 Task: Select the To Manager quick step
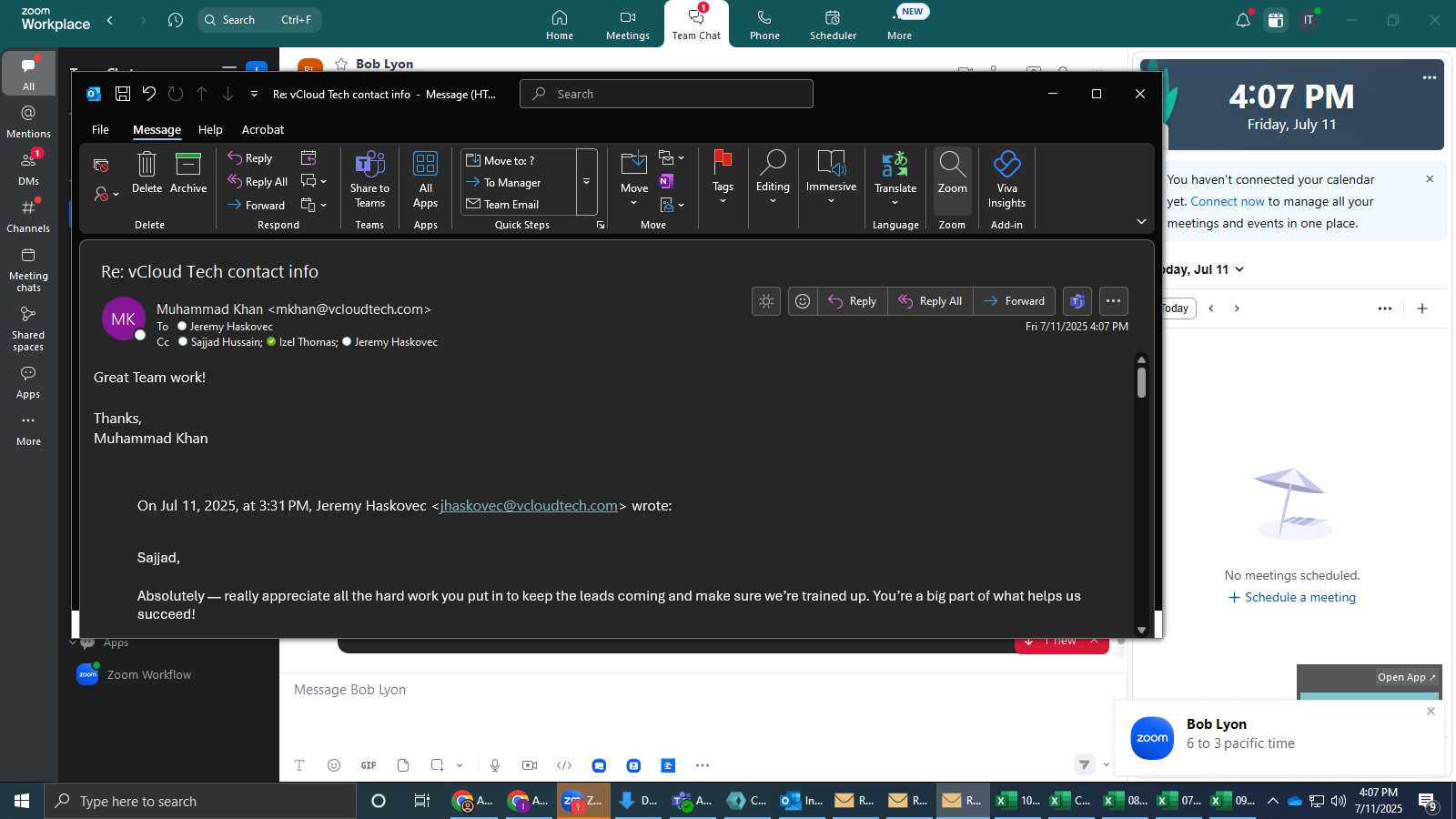tap(519, 182)
